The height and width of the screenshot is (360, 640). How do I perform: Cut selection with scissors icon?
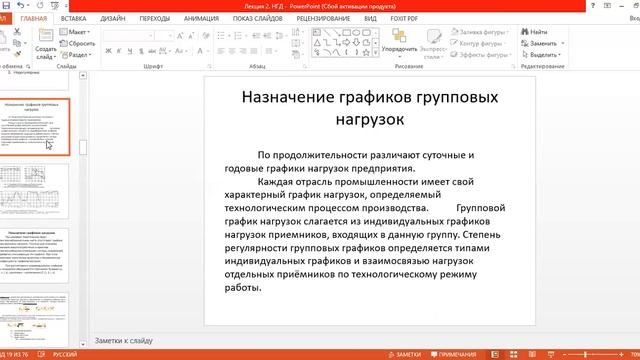pos(17,31)
